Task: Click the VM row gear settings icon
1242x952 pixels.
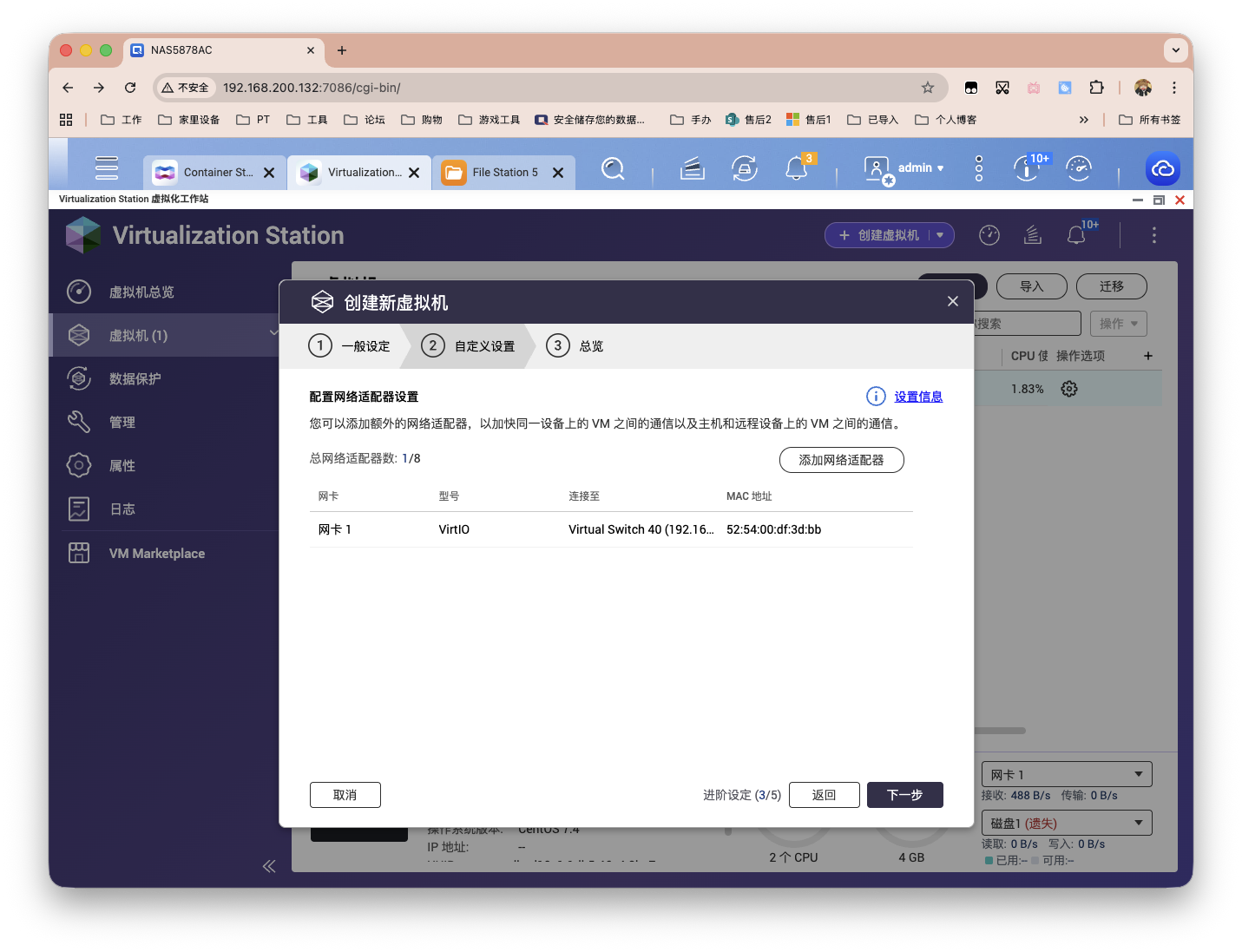Action: tap(1069, 389)
